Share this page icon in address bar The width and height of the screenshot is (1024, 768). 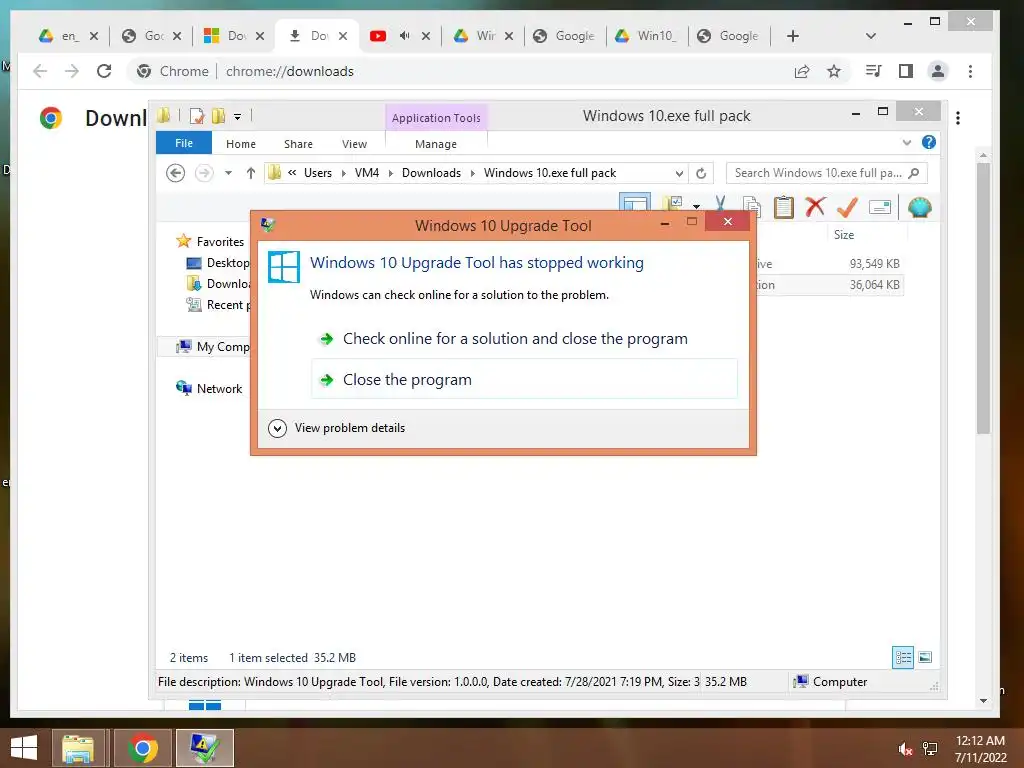tap(802, 71)
